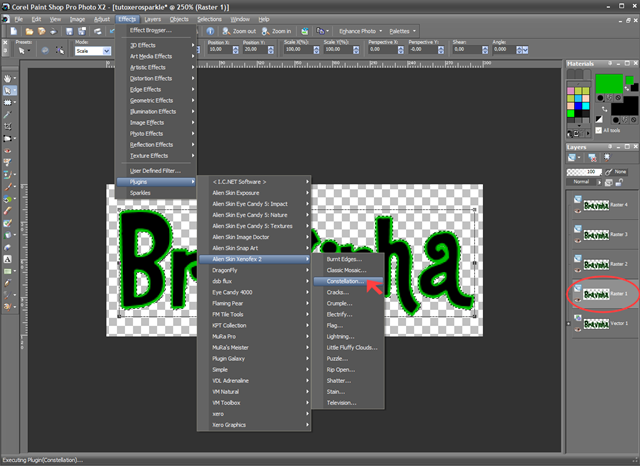Click the Browse folder icon in toolbar
Viewport: 640px width, 466px height.
(x=41, y=31)
